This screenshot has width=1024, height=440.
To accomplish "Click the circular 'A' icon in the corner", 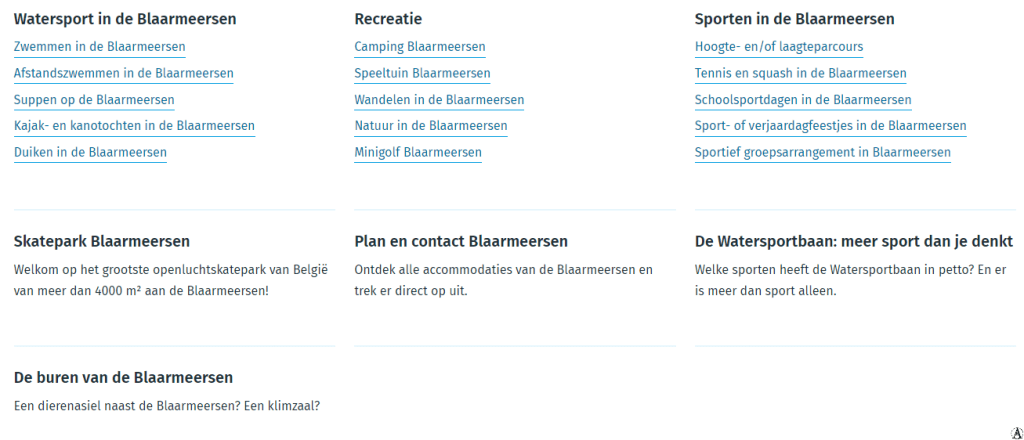I will (x=1017, y=432).
